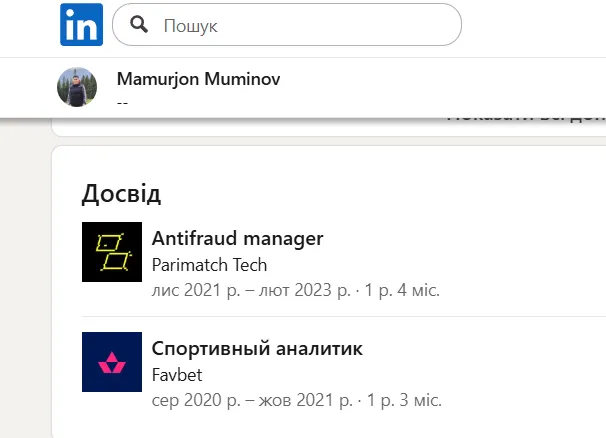Open the Parimatch Tech company name
The image size is (606, 438).
(x=209, y=265)
